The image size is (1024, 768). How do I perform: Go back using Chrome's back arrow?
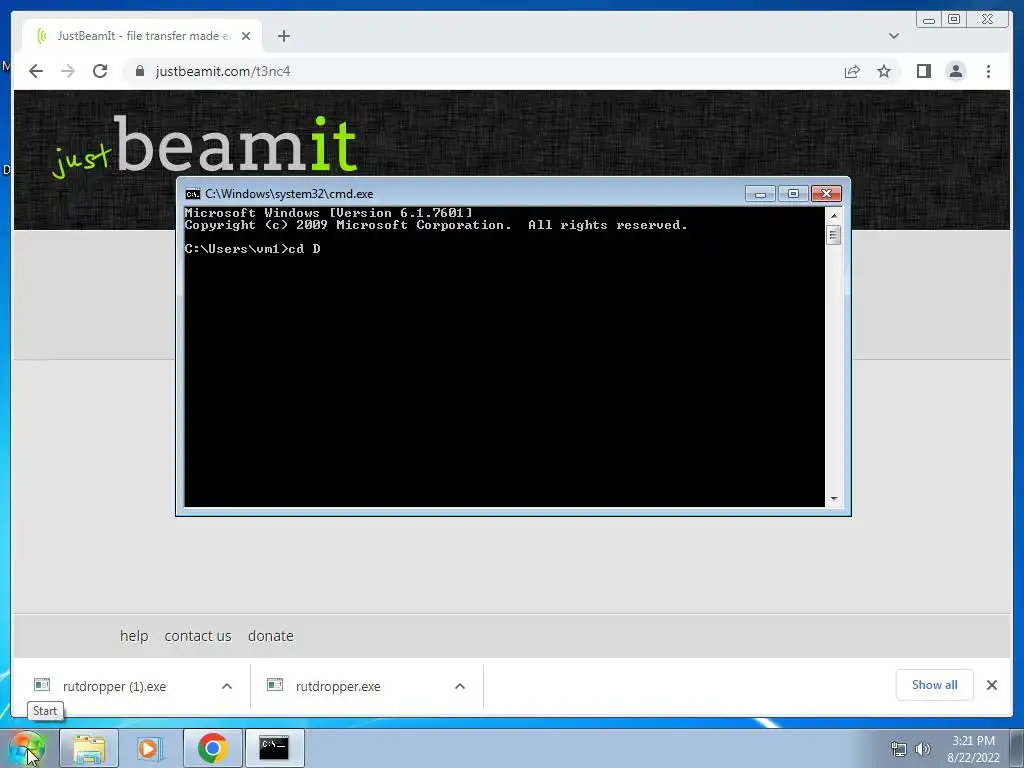pos(36,71)
